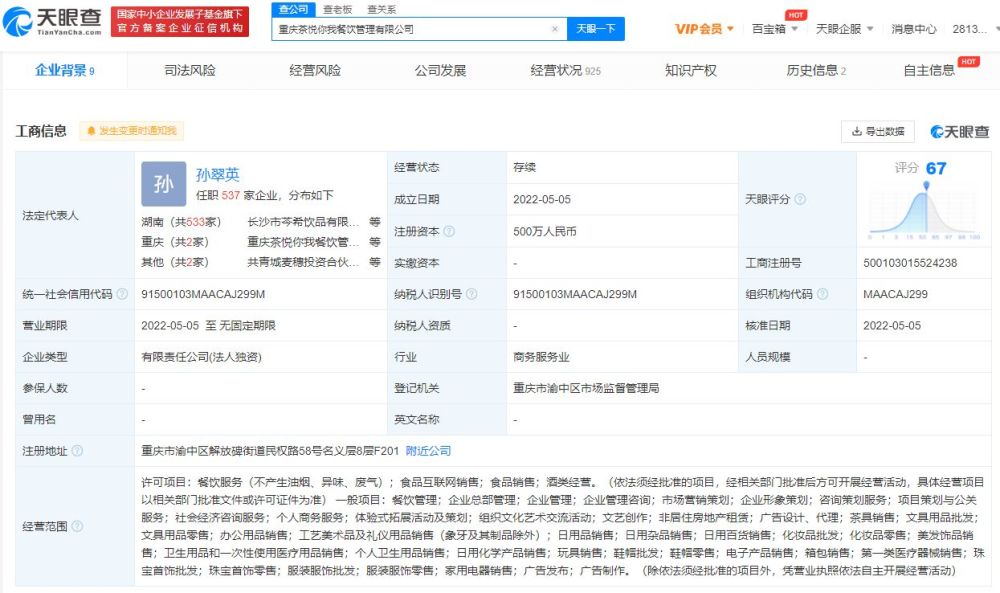Click 等 after the 重庆 company row
This screenshot has width=1000, height=593.
374,242
